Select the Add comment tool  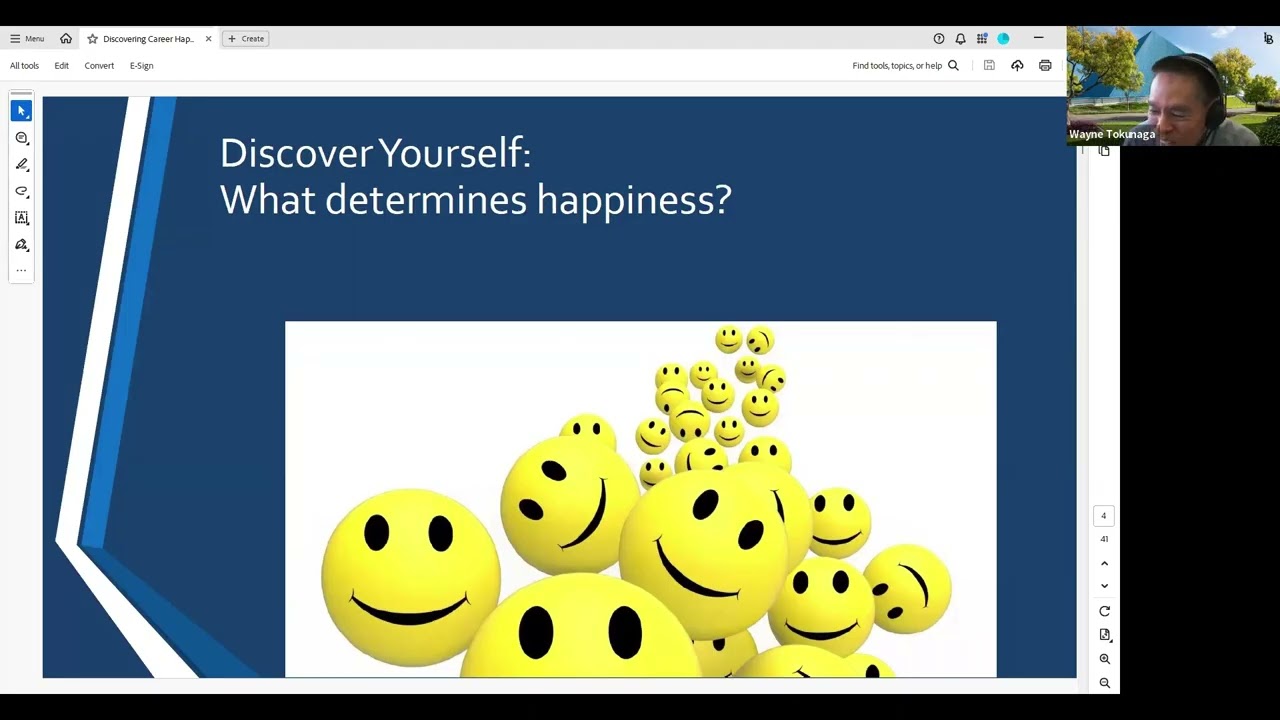pos(21,138)
